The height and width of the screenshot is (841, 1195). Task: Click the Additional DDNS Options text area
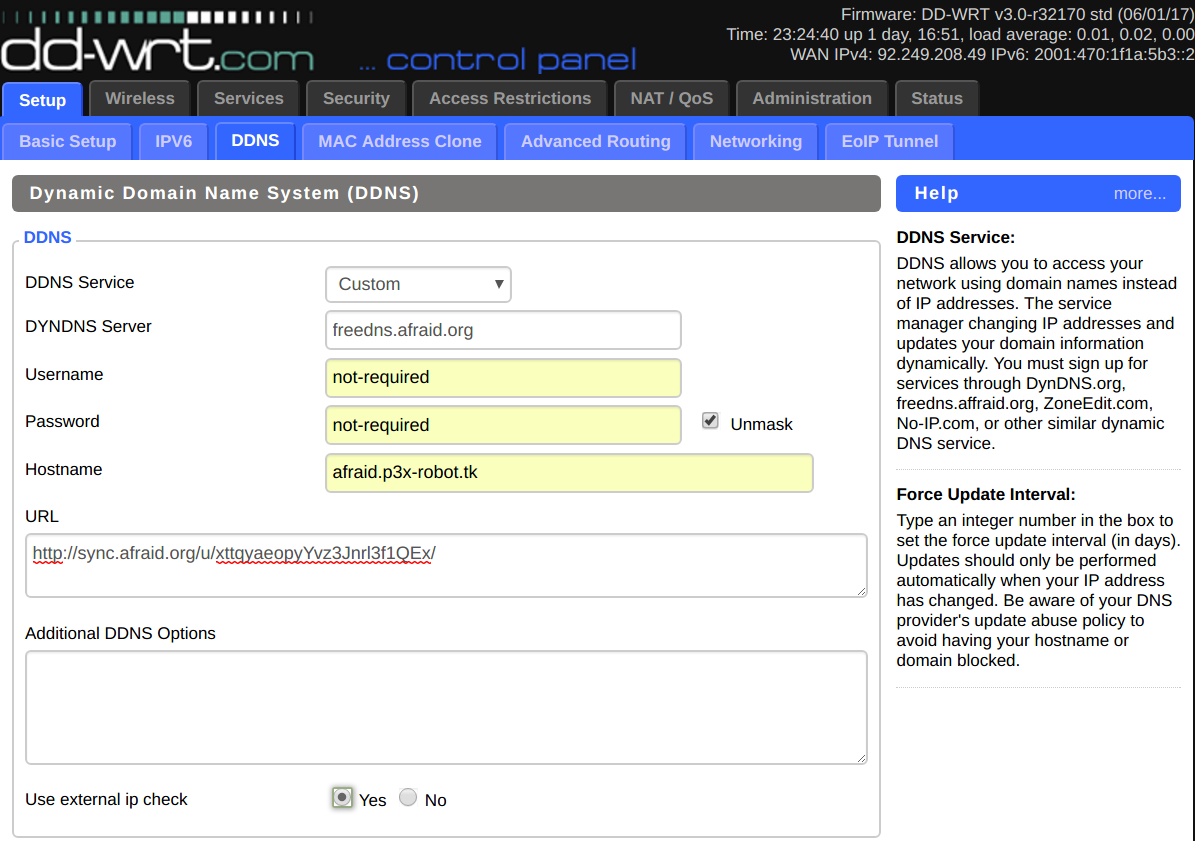pyautogui.click(x=446, y=708)
